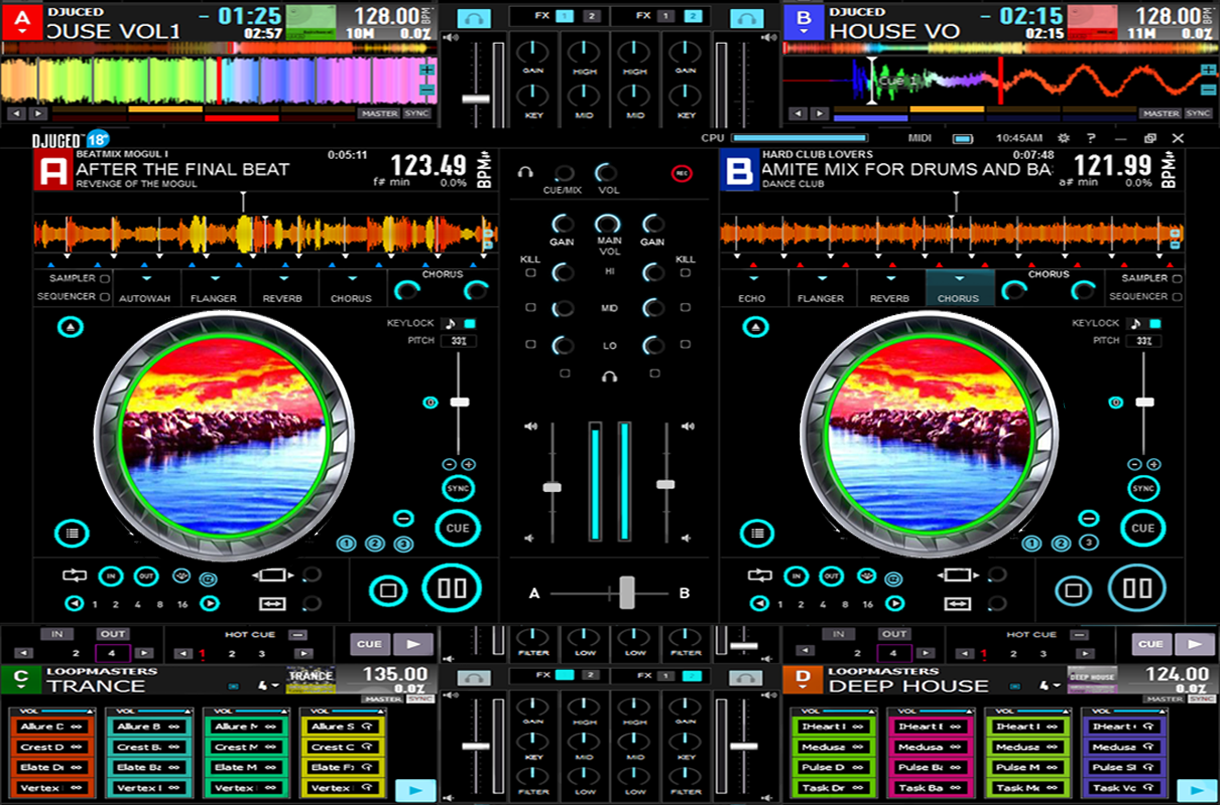Screen dimensions: 1220x805
Task: Open the browser list icon on deck B
Action: pyautogui.click(x=756, y=534)
